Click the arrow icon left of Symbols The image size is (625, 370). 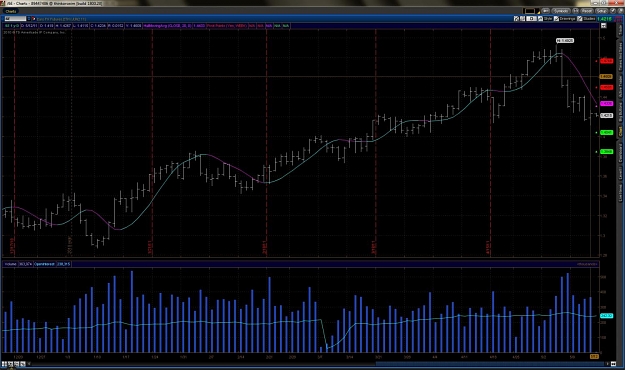pos(546,11)
